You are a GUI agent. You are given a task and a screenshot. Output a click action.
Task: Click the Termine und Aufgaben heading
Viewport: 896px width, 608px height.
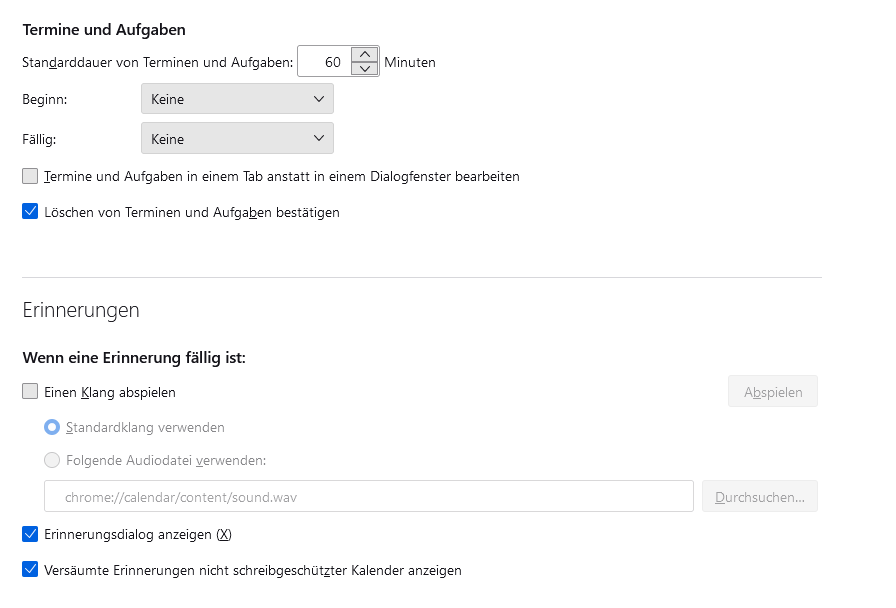(x=104, y=30)
